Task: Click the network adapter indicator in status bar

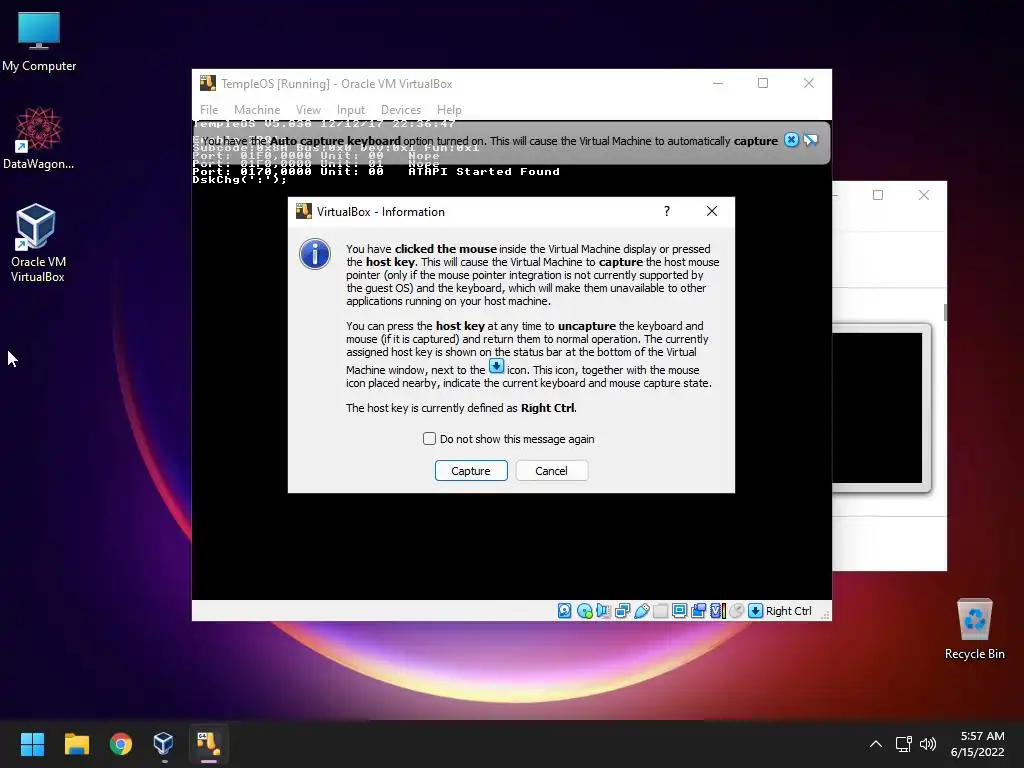Action: click(x=622, y=611)
